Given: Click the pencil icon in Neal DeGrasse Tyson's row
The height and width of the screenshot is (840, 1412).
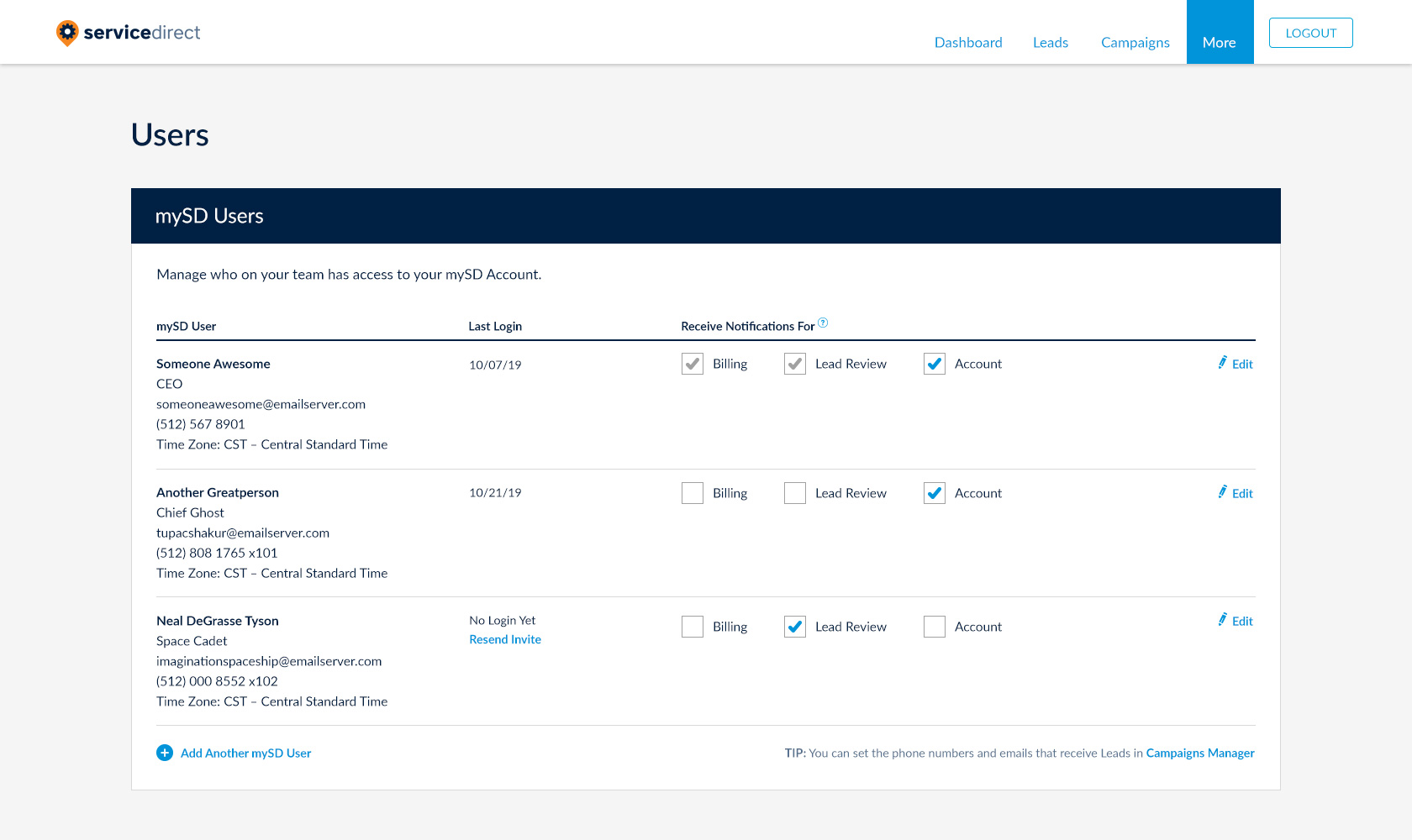Looking at the screenshot, I should click(x=1222, y=620).
